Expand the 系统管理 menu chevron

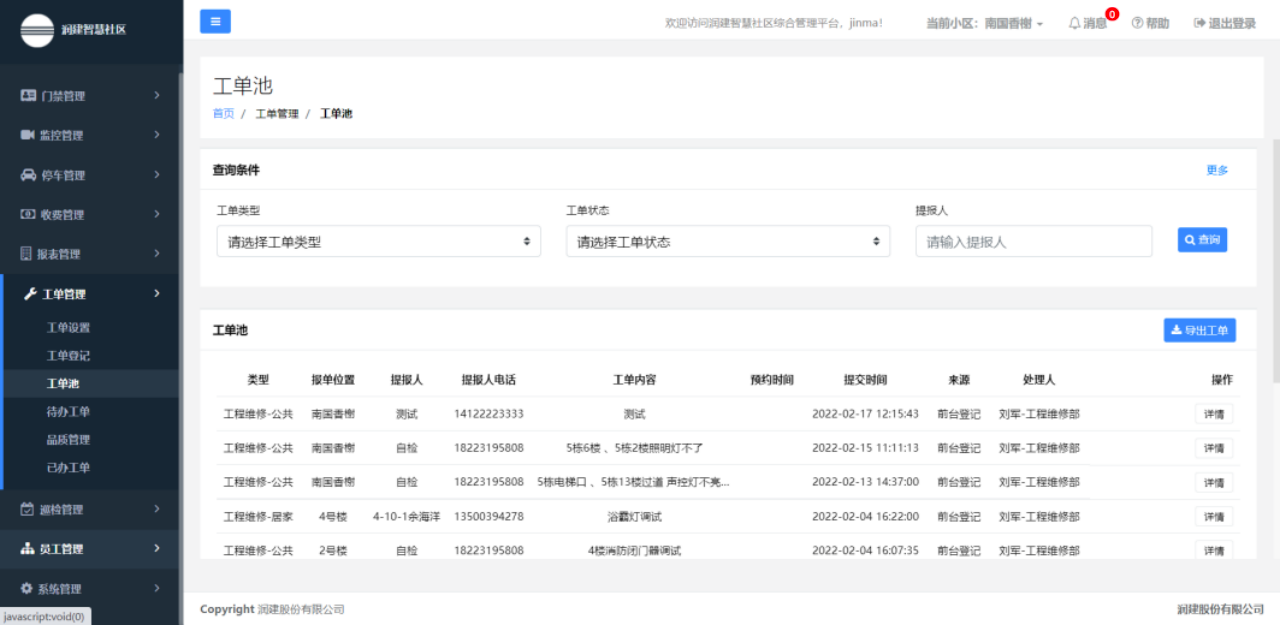157,588
